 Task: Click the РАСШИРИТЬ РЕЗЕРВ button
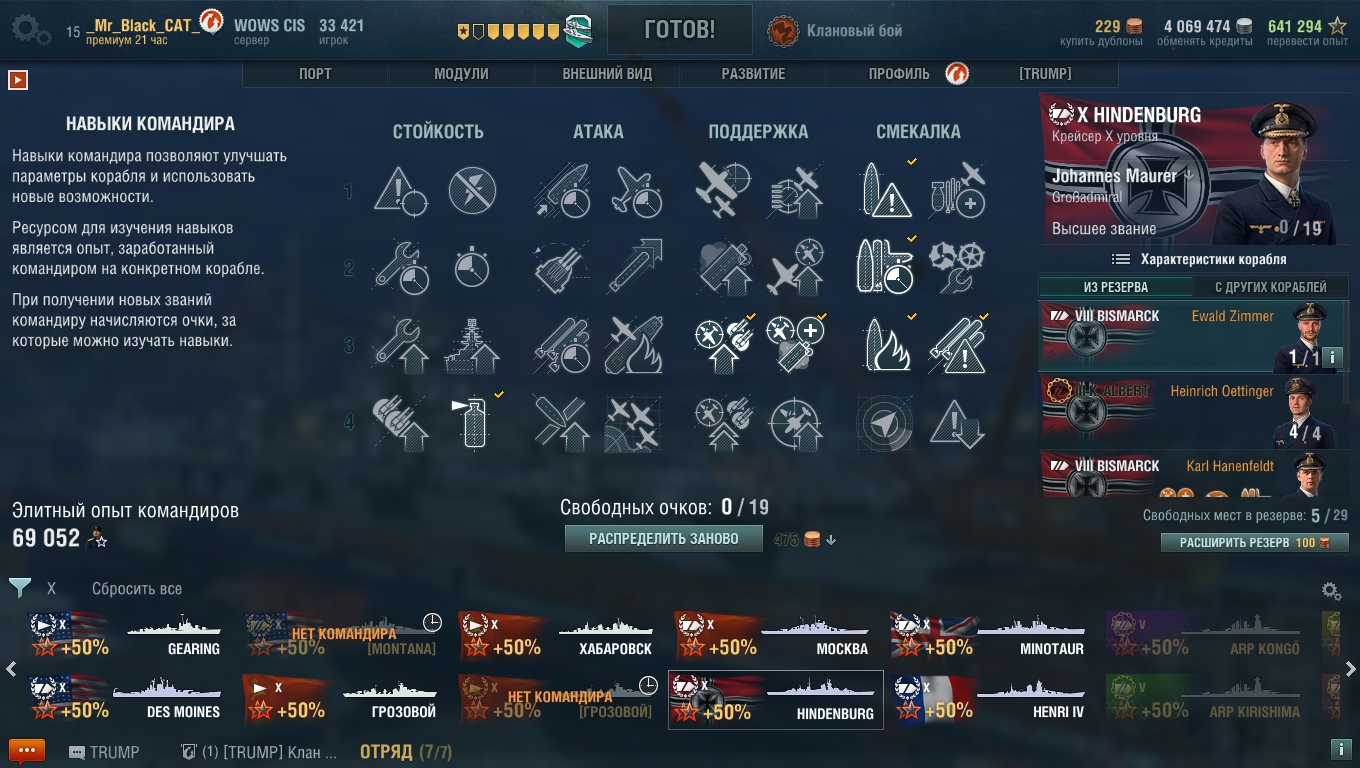1255,543
